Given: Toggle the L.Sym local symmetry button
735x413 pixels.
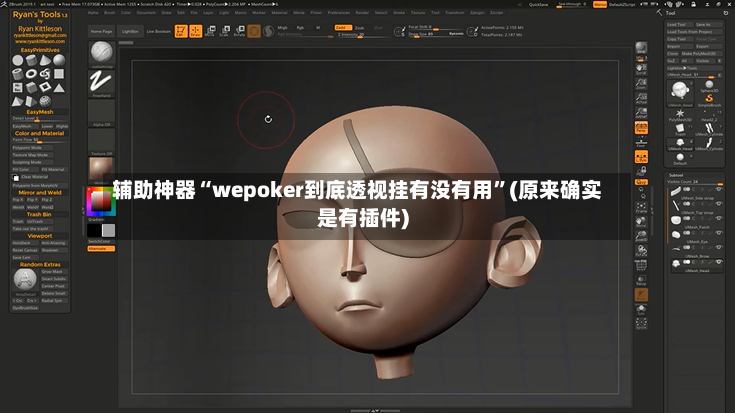Looking at the screenshot, I should (641, 157).
